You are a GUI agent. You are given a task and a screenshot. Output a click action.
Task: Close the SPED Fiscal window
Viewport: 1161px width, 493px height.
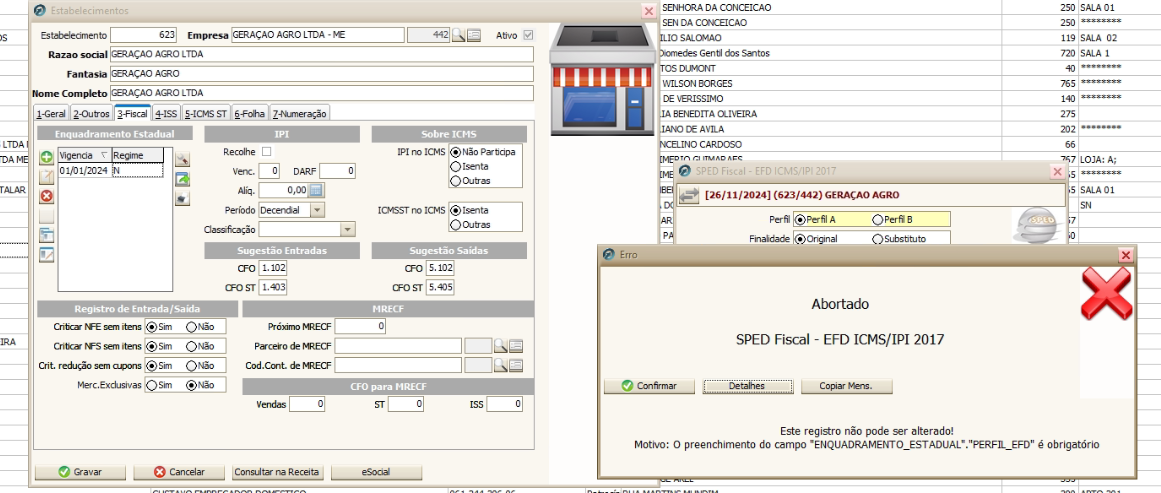coord(1057,172)
